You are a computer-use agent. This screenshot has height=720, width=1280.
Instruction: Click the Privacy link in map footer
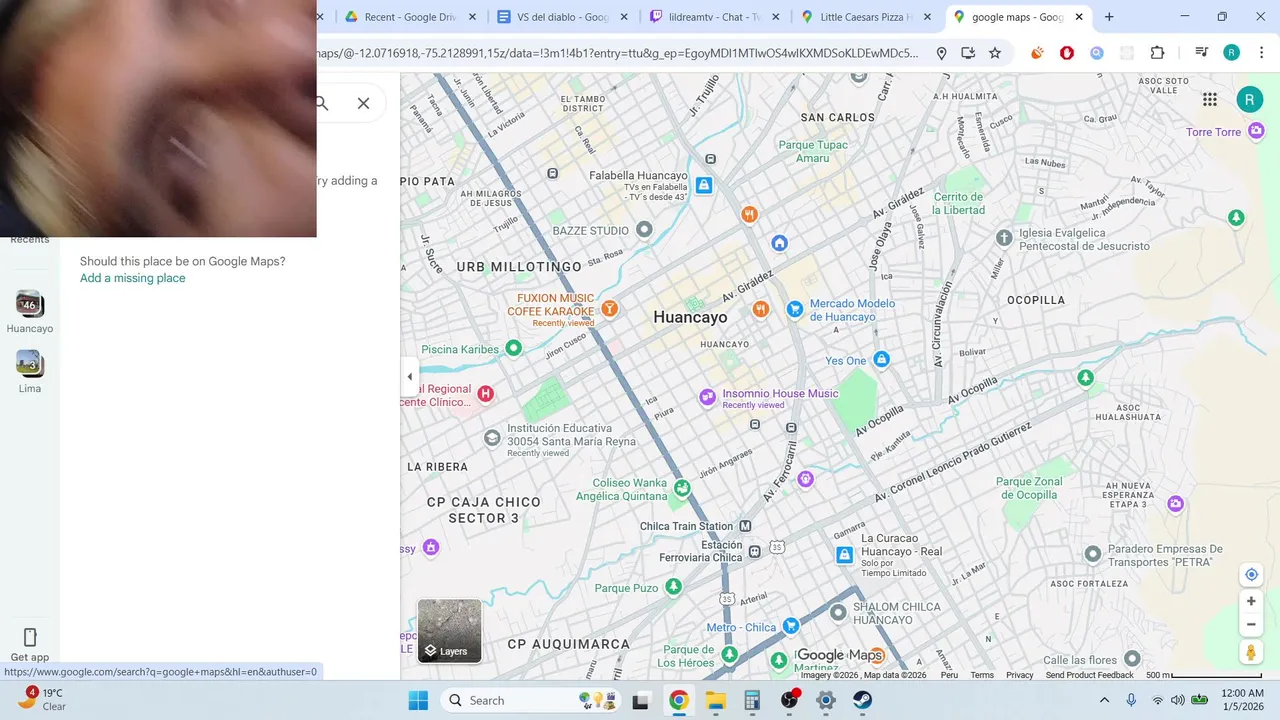(x=1020, y=675)
